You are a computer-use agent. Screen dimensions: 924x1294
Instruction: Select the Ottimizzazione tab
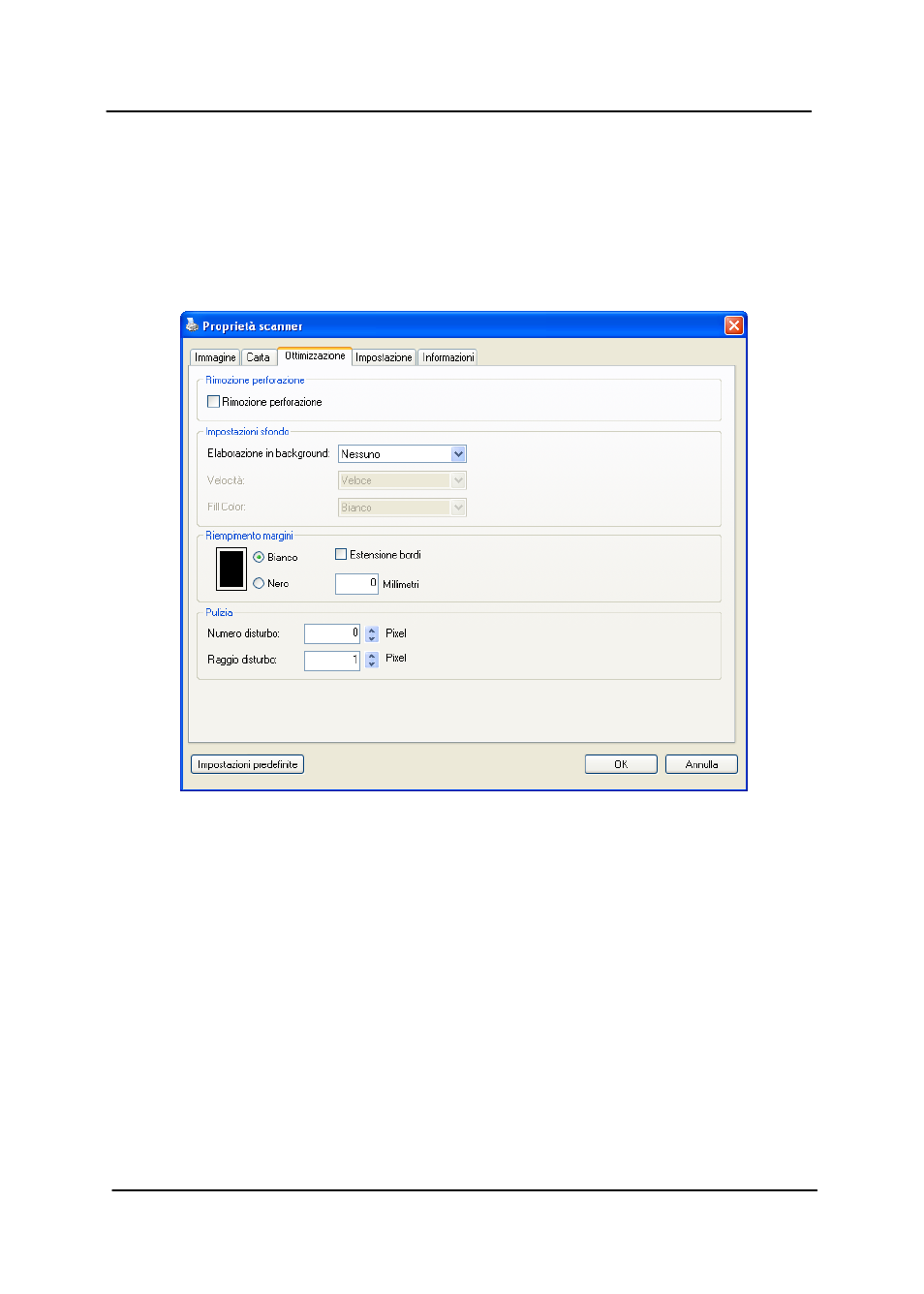click(315, 355)
